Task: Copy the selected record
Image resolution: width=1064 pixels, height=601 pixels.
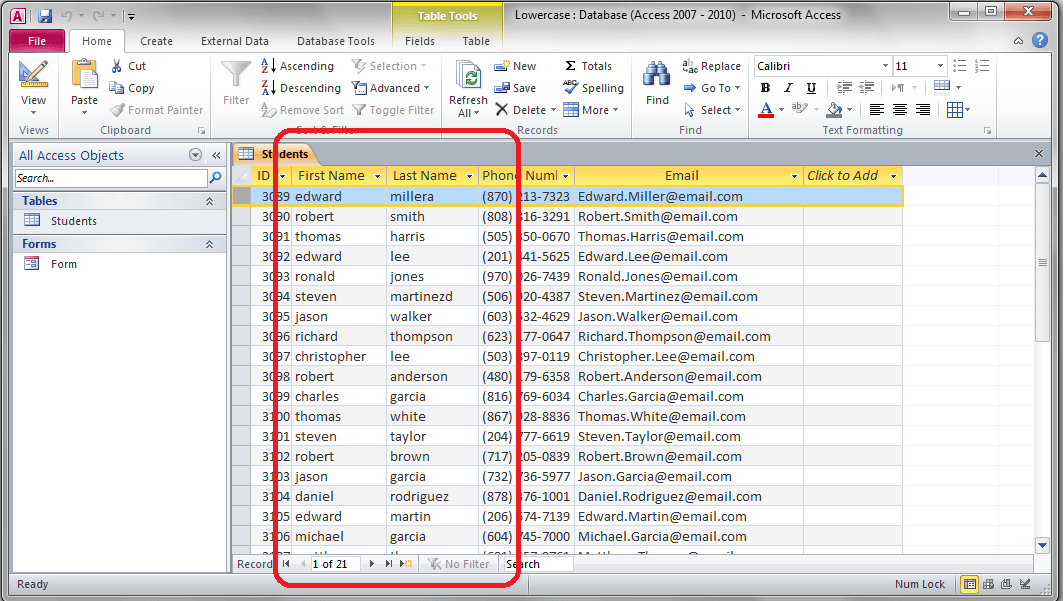Action: pos(132,88)
